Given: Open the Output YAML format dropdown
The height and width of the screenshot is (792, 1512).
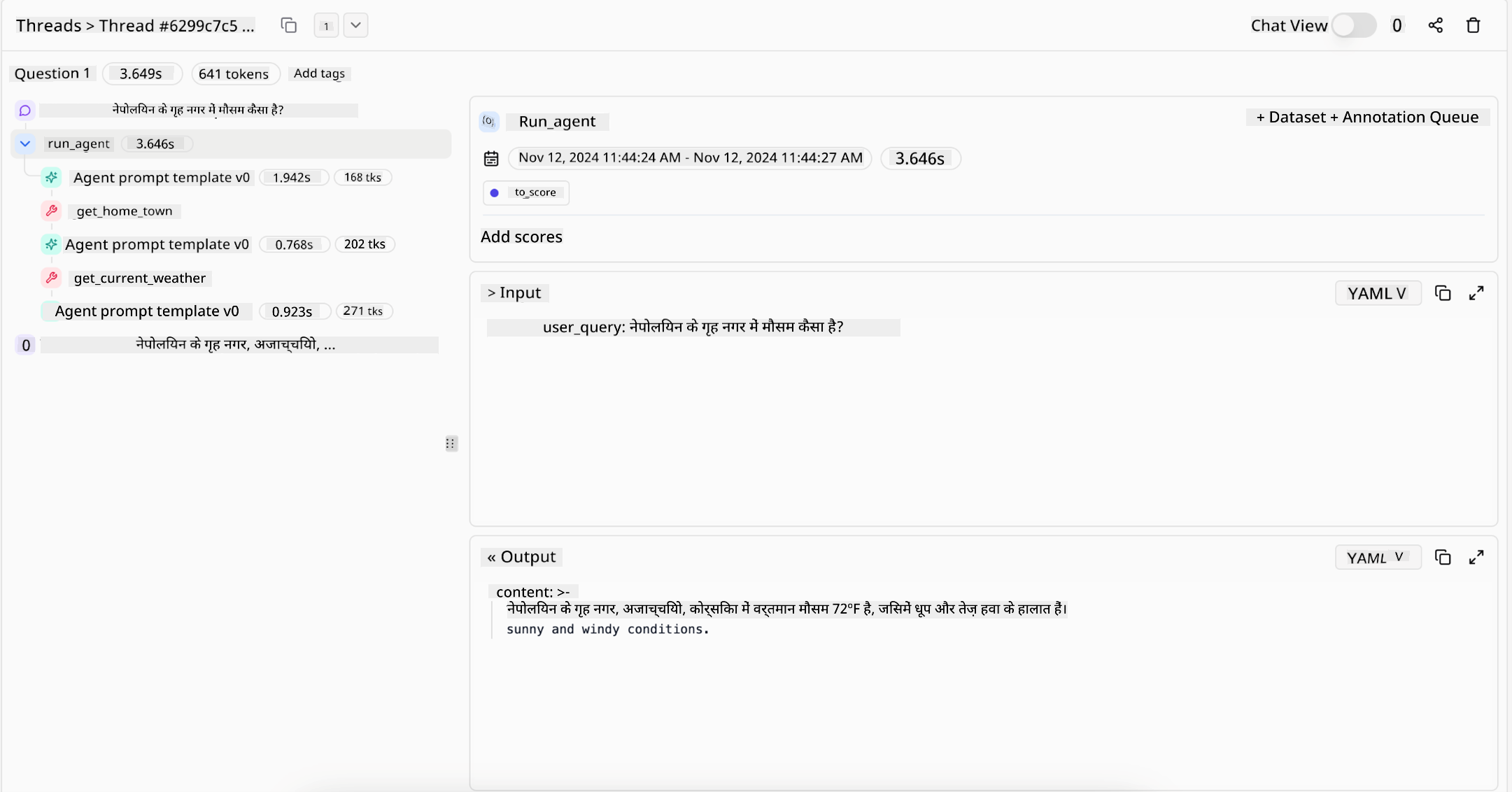Looking at the screenshot, I should pos(1378,558).
